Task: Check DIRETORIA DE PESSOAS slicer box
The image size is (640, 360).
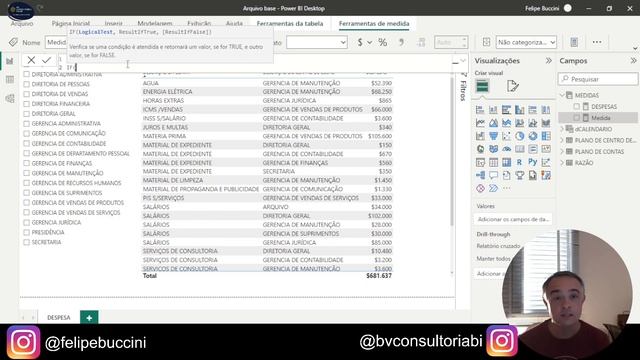Action: pyautogui.click(x=27, y=84)
